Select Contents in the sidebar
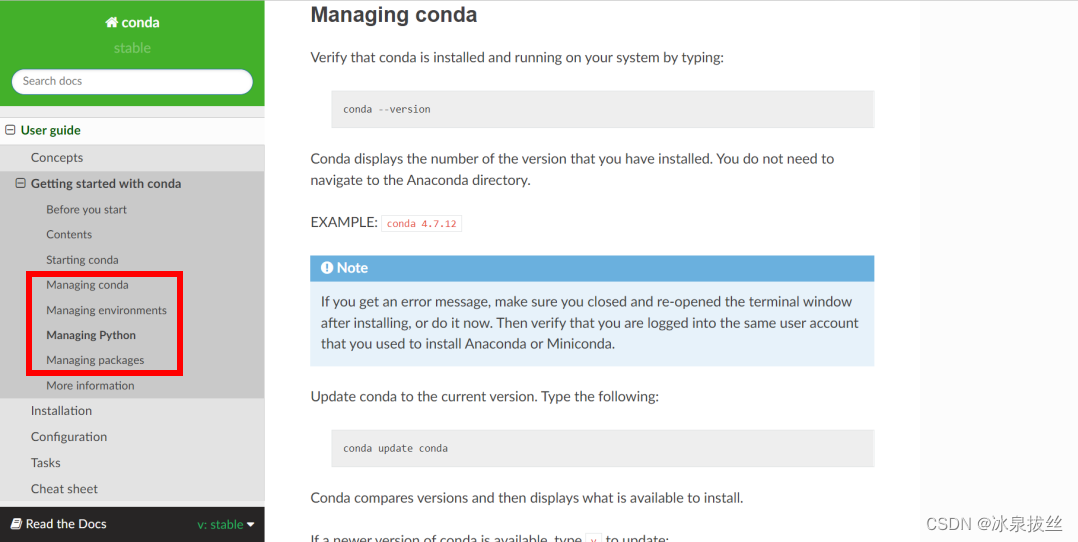 point(69,235)
